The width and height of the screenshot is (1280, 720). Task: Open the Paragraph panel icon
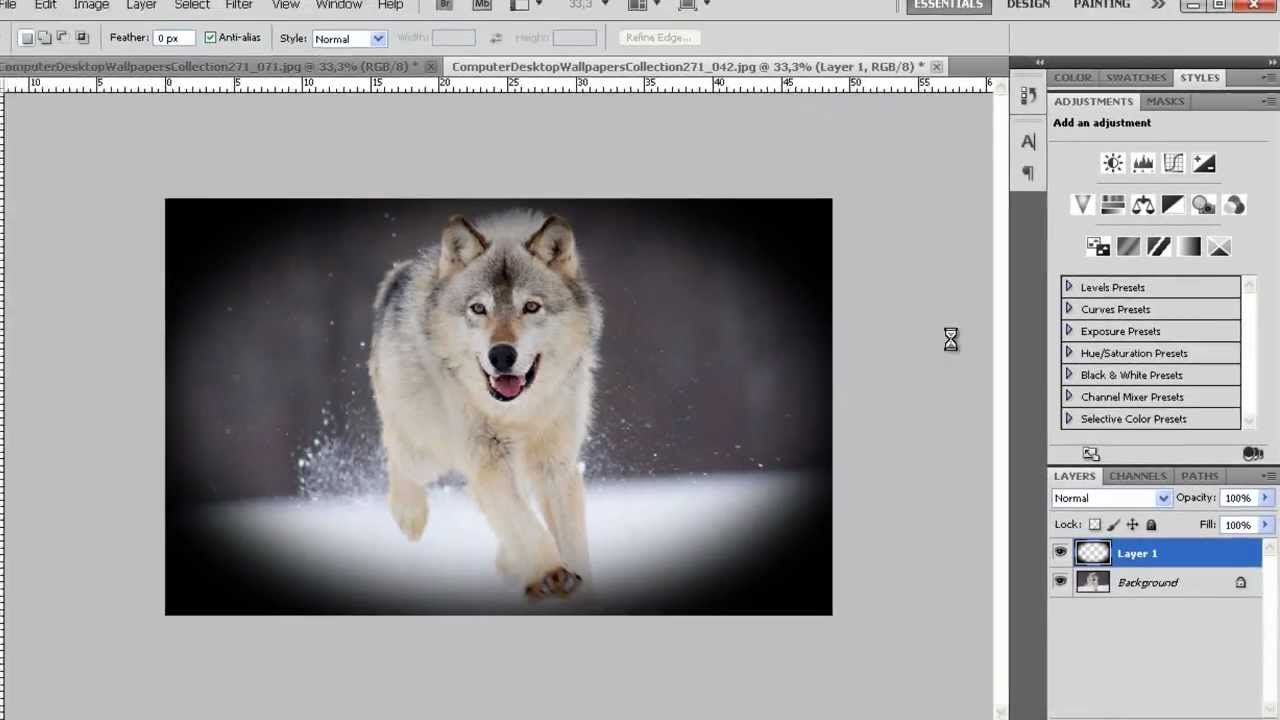click(x=1028, y=173)
